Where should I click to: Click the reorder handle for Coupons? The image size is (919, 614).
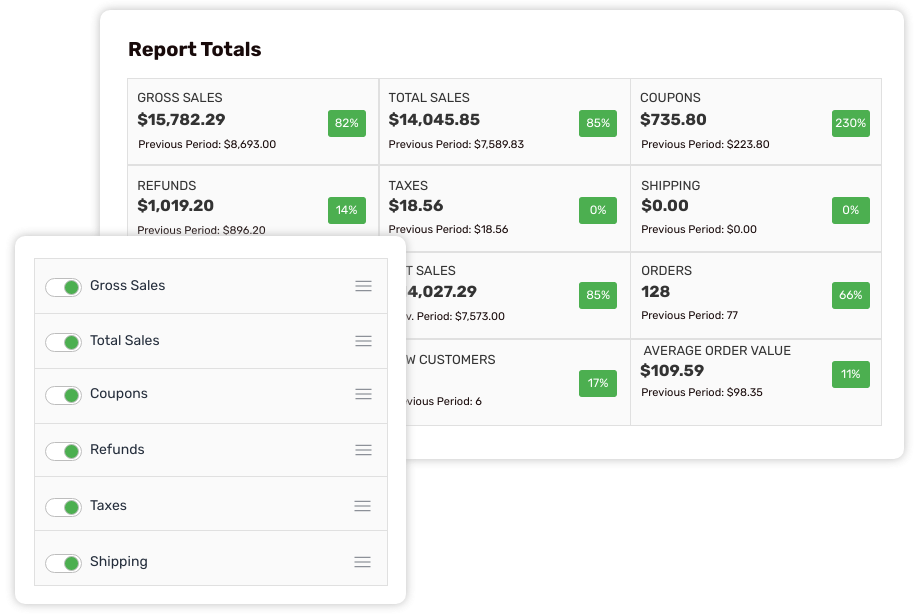pyautogui.click(x=362, y=395)
